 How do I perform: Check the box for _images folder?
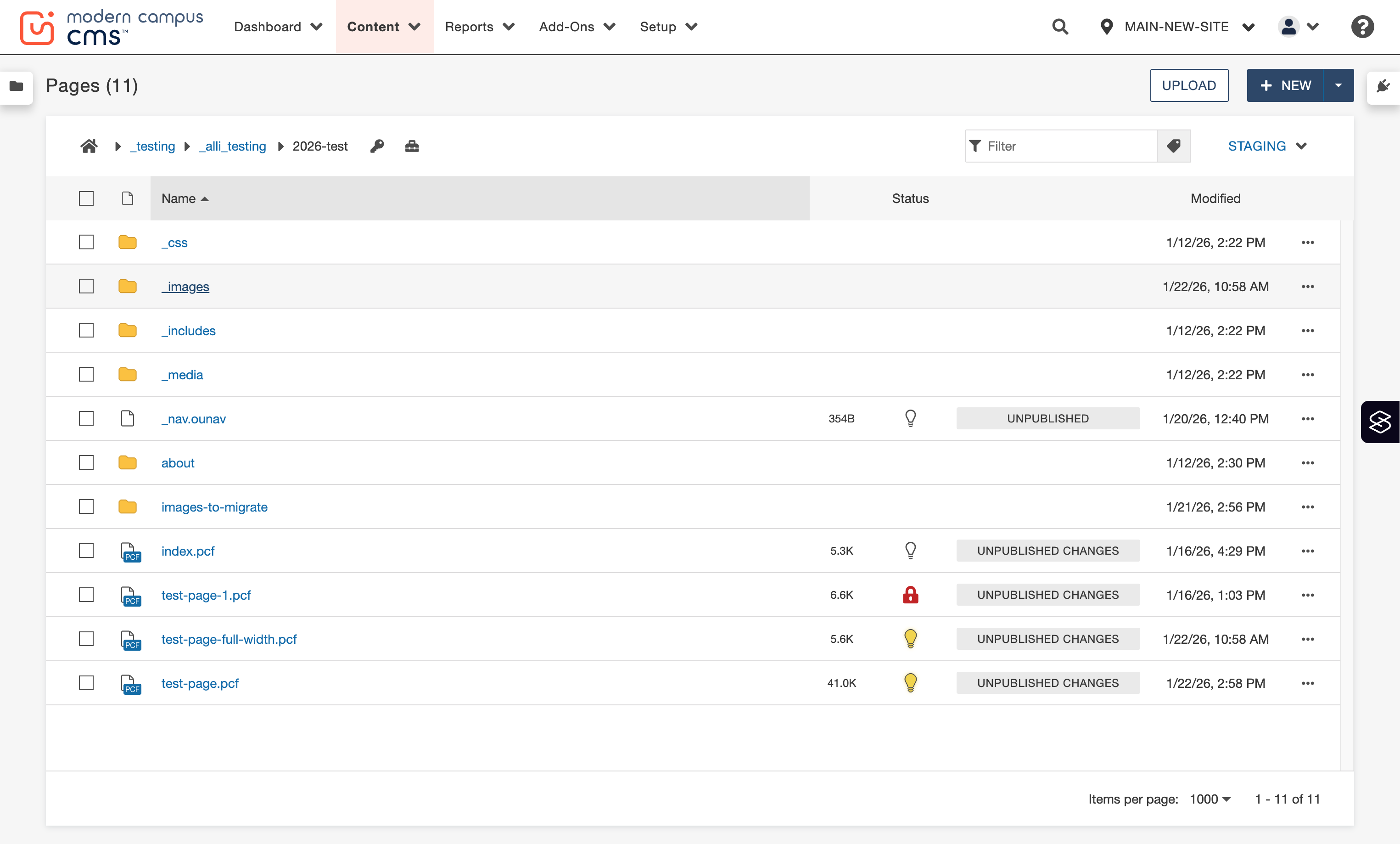coord(86,286)
